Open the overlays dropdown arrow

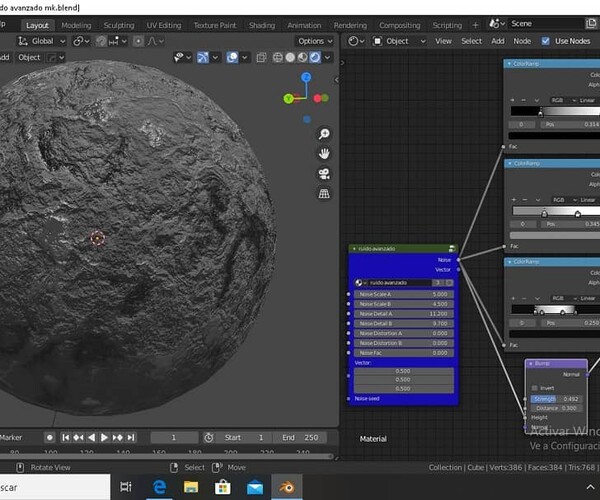[245, 57]
